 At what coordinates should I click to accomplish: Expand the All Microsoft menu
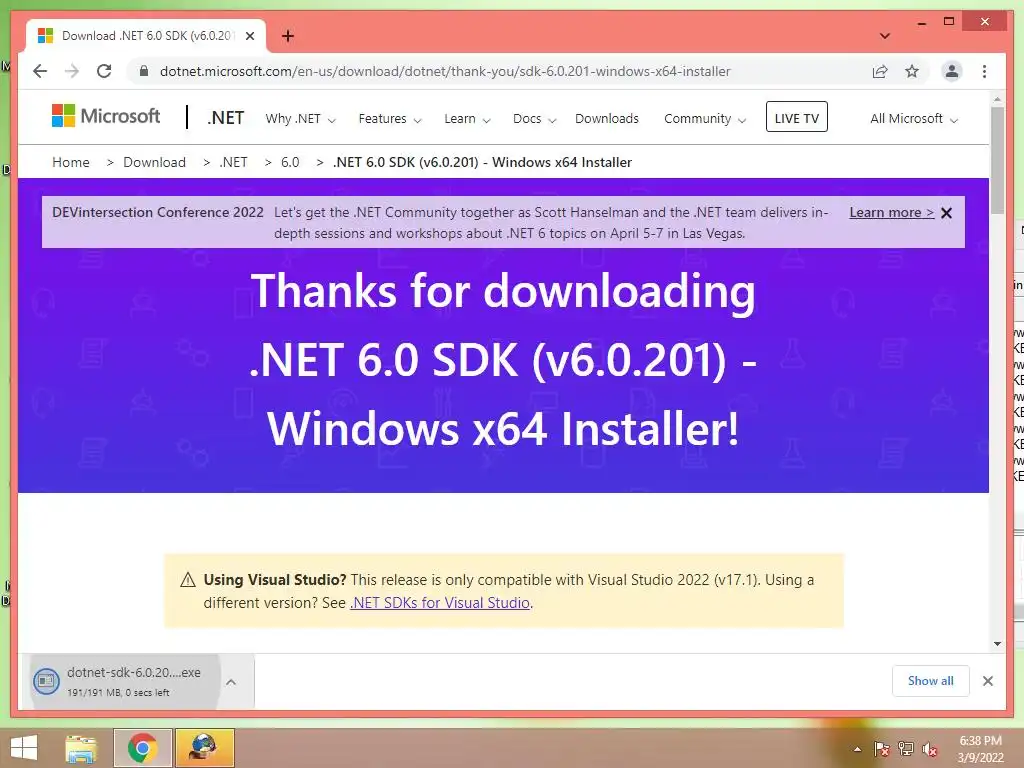(x=914, y=119)
